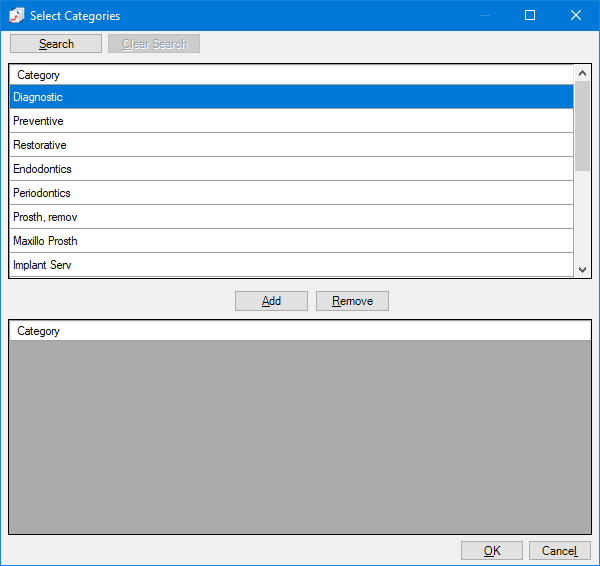Screen dimensions: 600x566
Task: Click Cancel to dismiss the dialog
Action: [559, 551]
